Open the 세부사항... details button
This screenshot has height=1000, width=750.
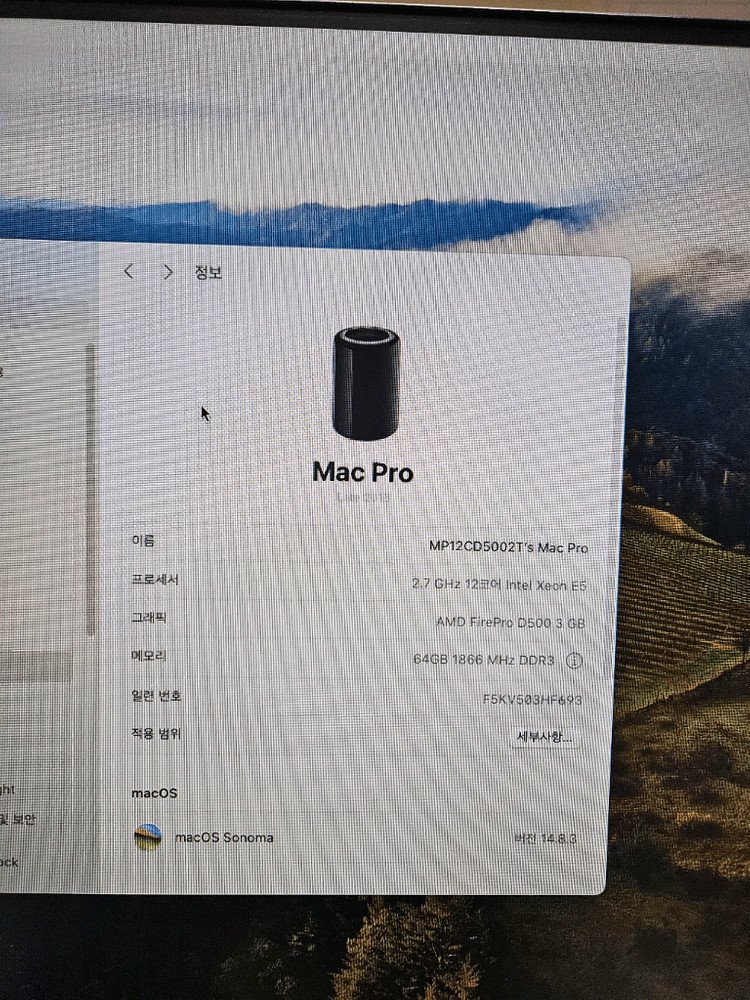tap(545, 737)
